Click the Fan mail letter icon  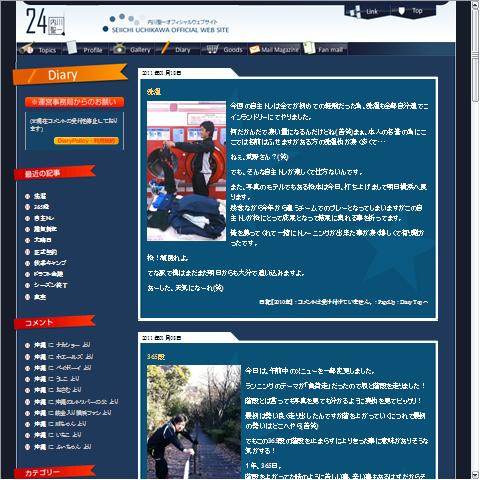(309, 48)
